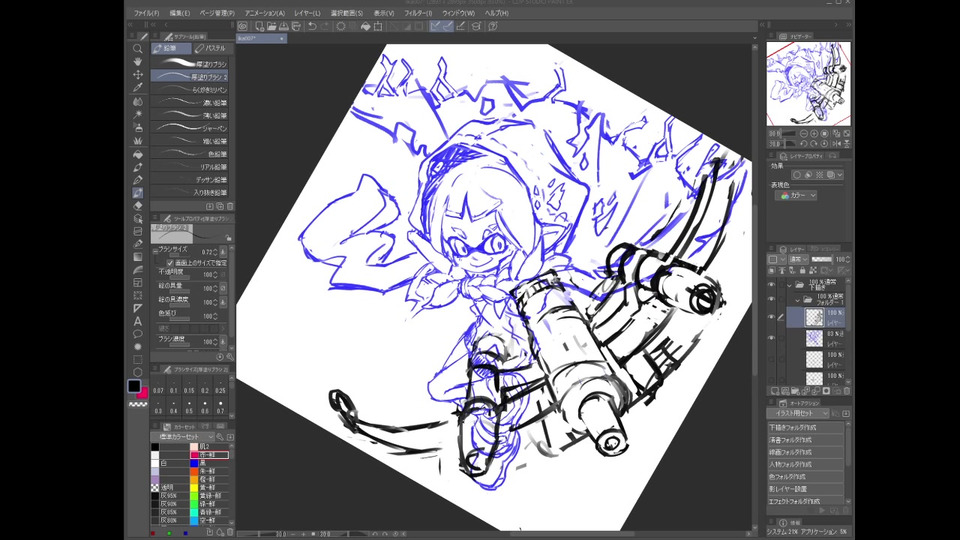The height and width of the screenshot is (540, 960).
Task: Select the Gradient tool
Action: click(138, 257)
